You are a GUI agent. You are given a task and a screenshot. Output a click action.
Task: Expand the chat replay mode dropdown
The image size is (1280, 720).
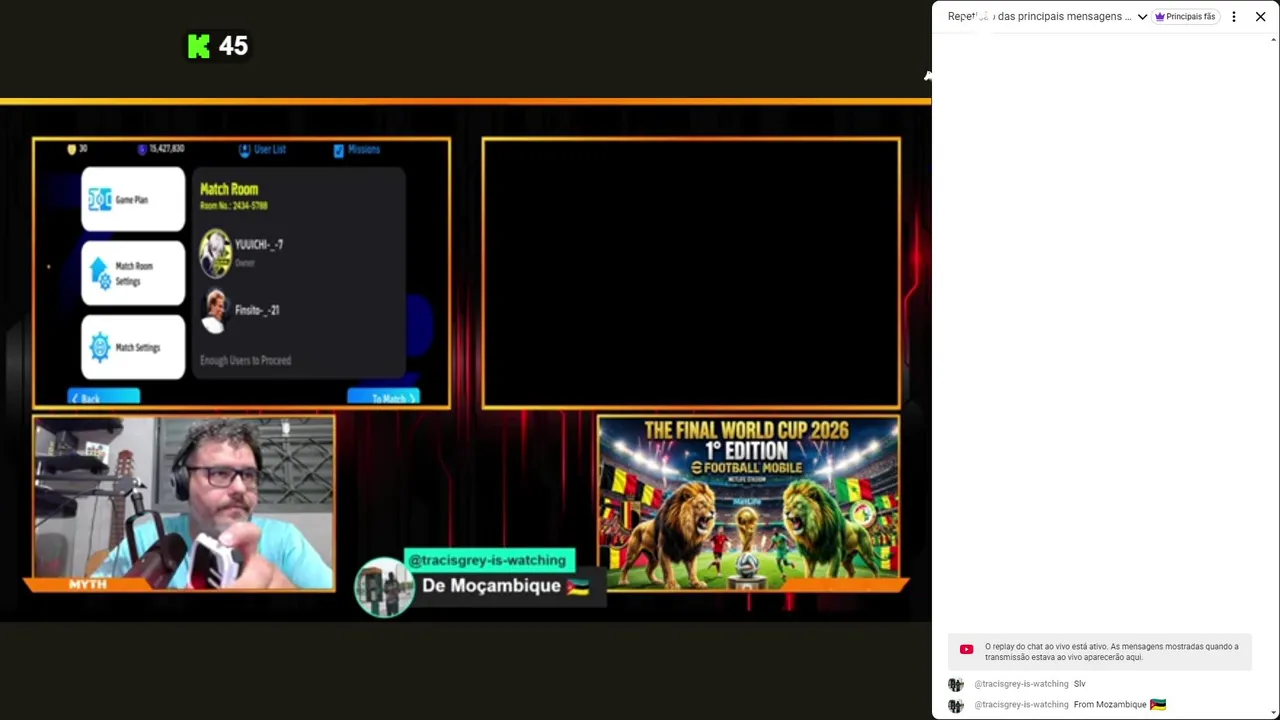point(1142,17)
